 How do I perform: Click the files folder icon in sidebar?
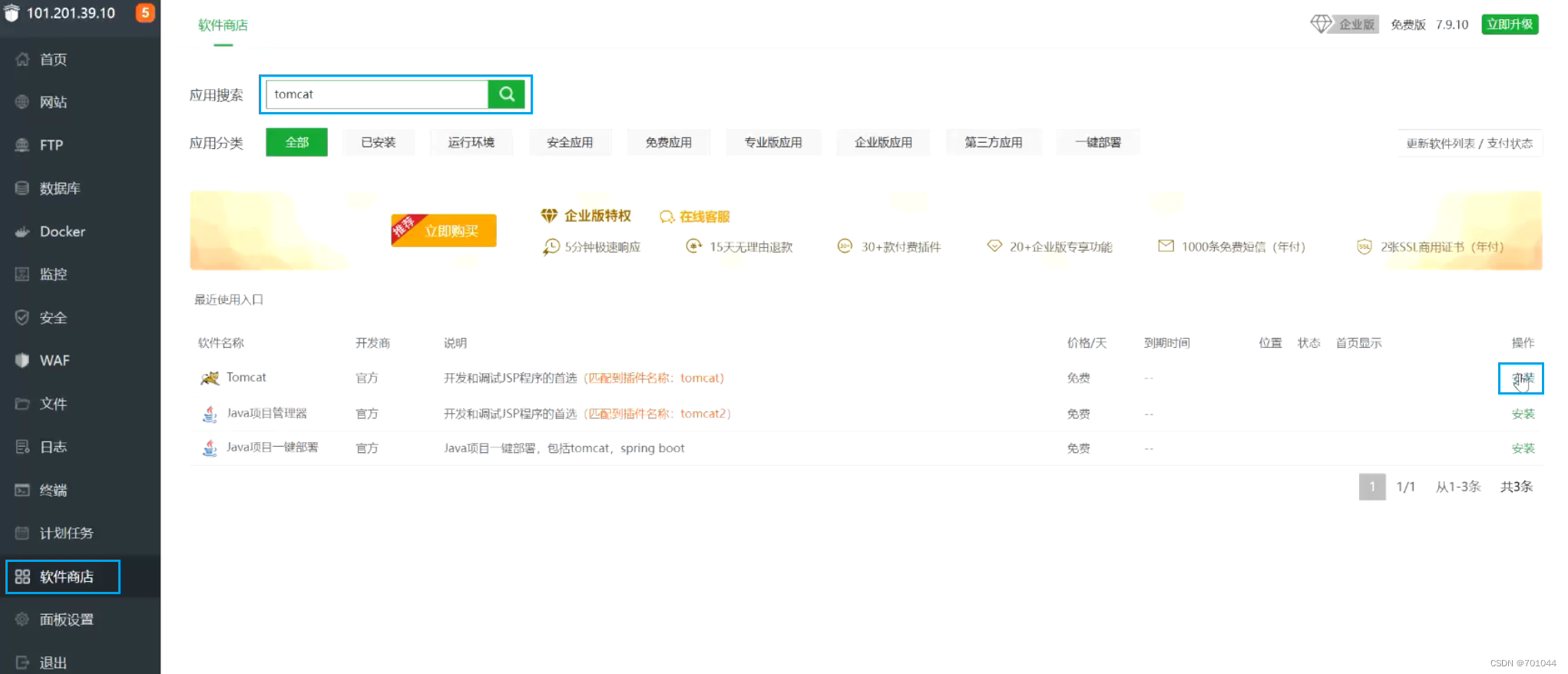[x=22, y=403]
